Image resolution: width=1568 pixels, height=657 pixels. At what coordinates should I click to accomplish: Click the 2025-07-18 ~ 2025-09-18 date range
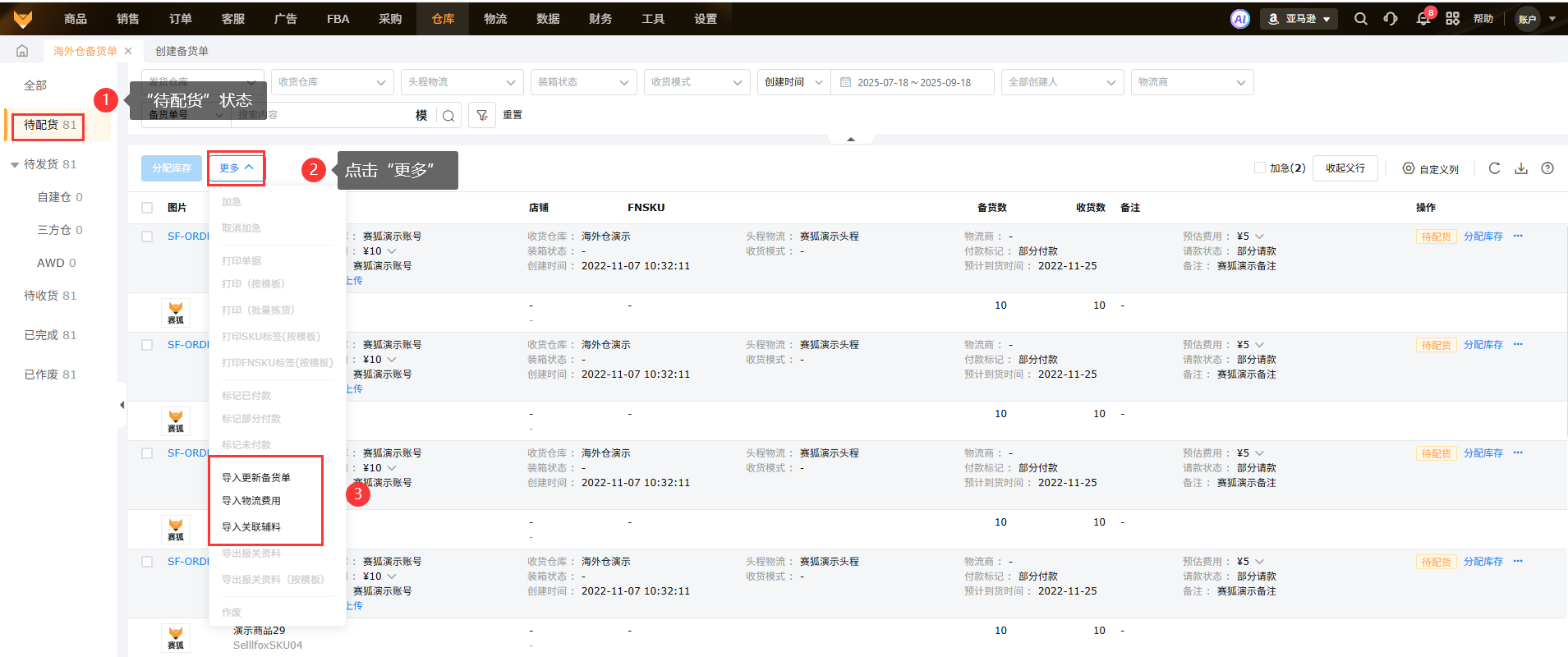tap(913, 82)
